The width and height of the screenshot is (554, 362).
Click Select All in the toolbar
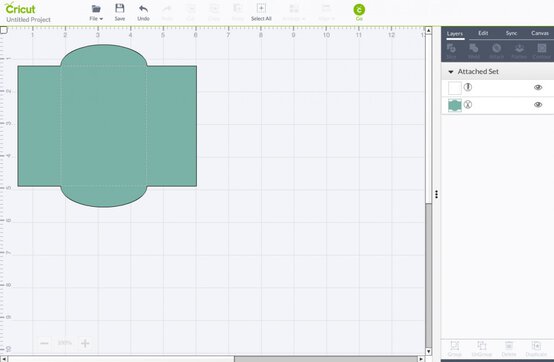(261, 13)
